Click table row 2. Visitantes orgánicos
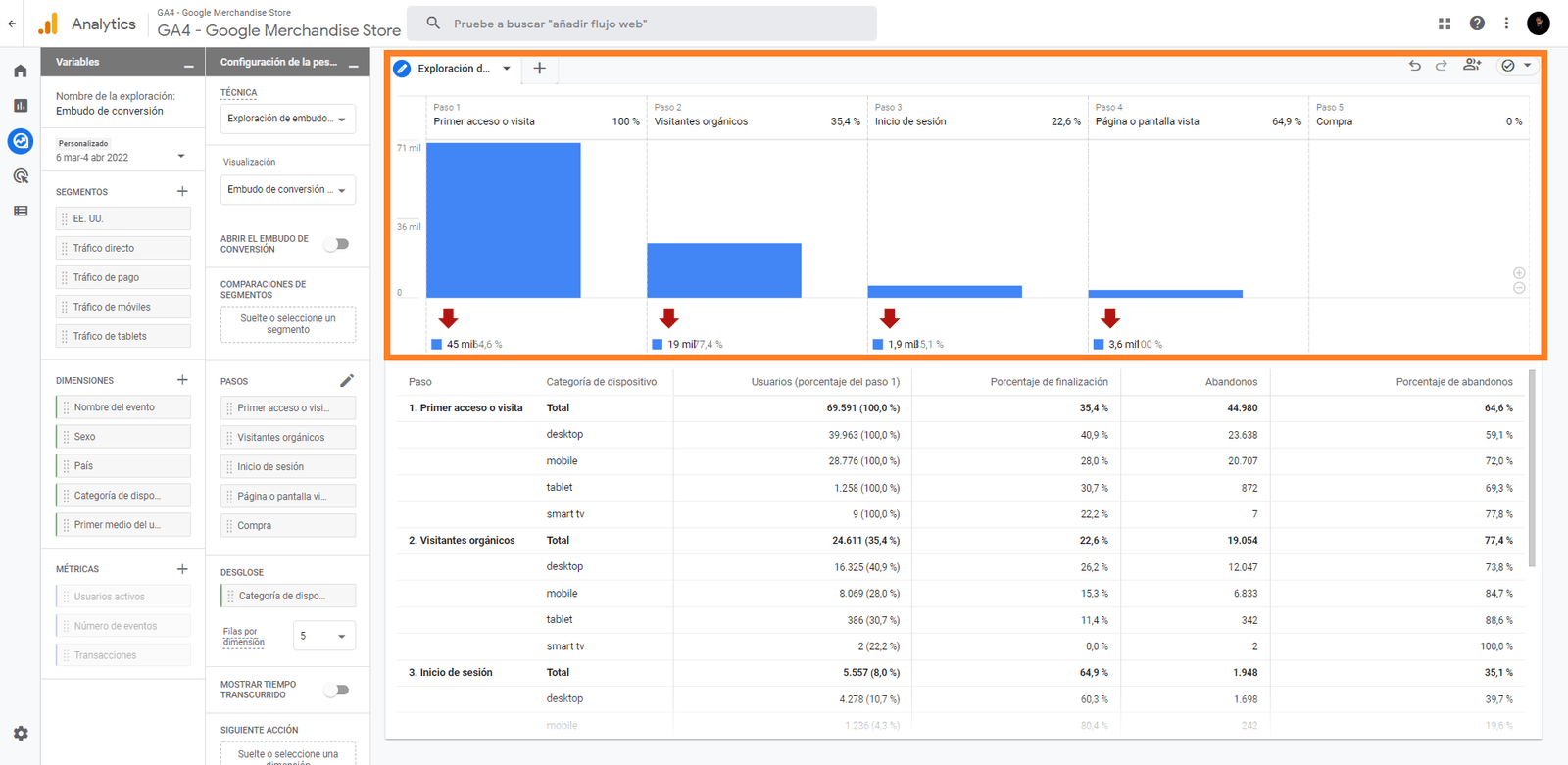1568x765 pixels. click(x=960, y=541)
